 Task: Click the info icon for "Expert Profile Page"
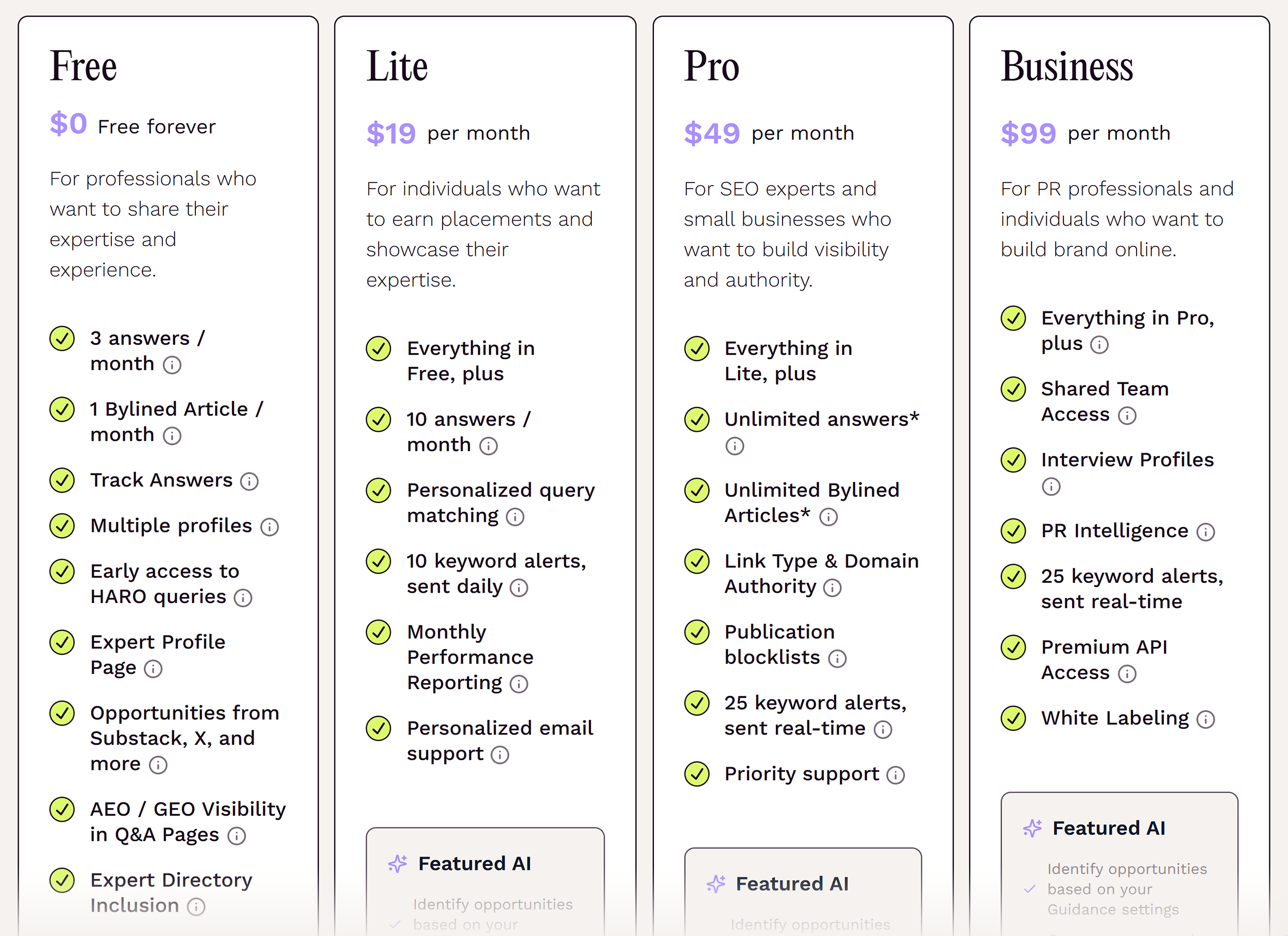(x=154, y=669)
